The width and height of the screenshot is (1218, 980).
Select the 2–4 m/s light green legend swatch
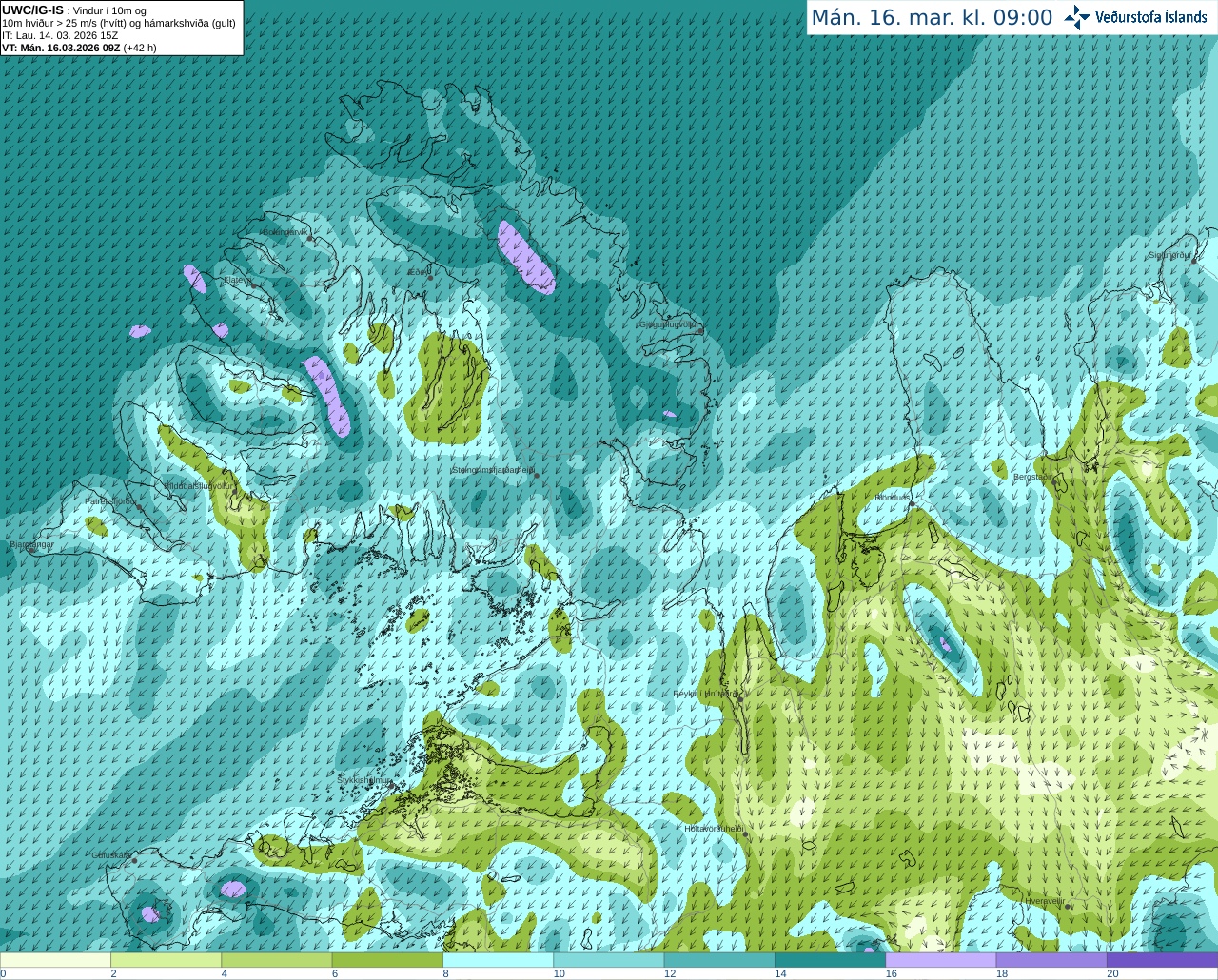coord(166,960)
